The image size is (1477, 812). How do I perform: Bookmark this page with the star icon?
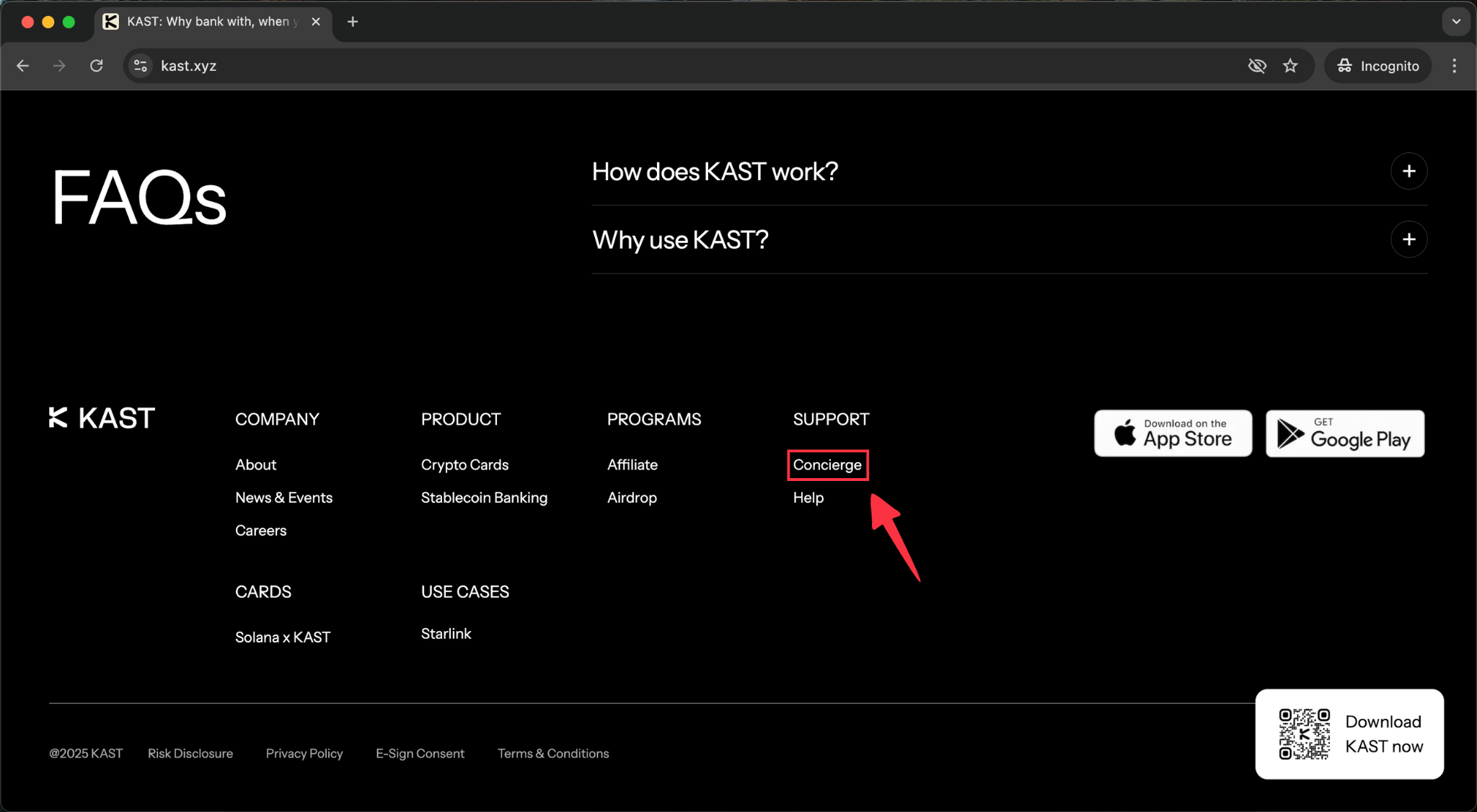(x=1291, y=66)
